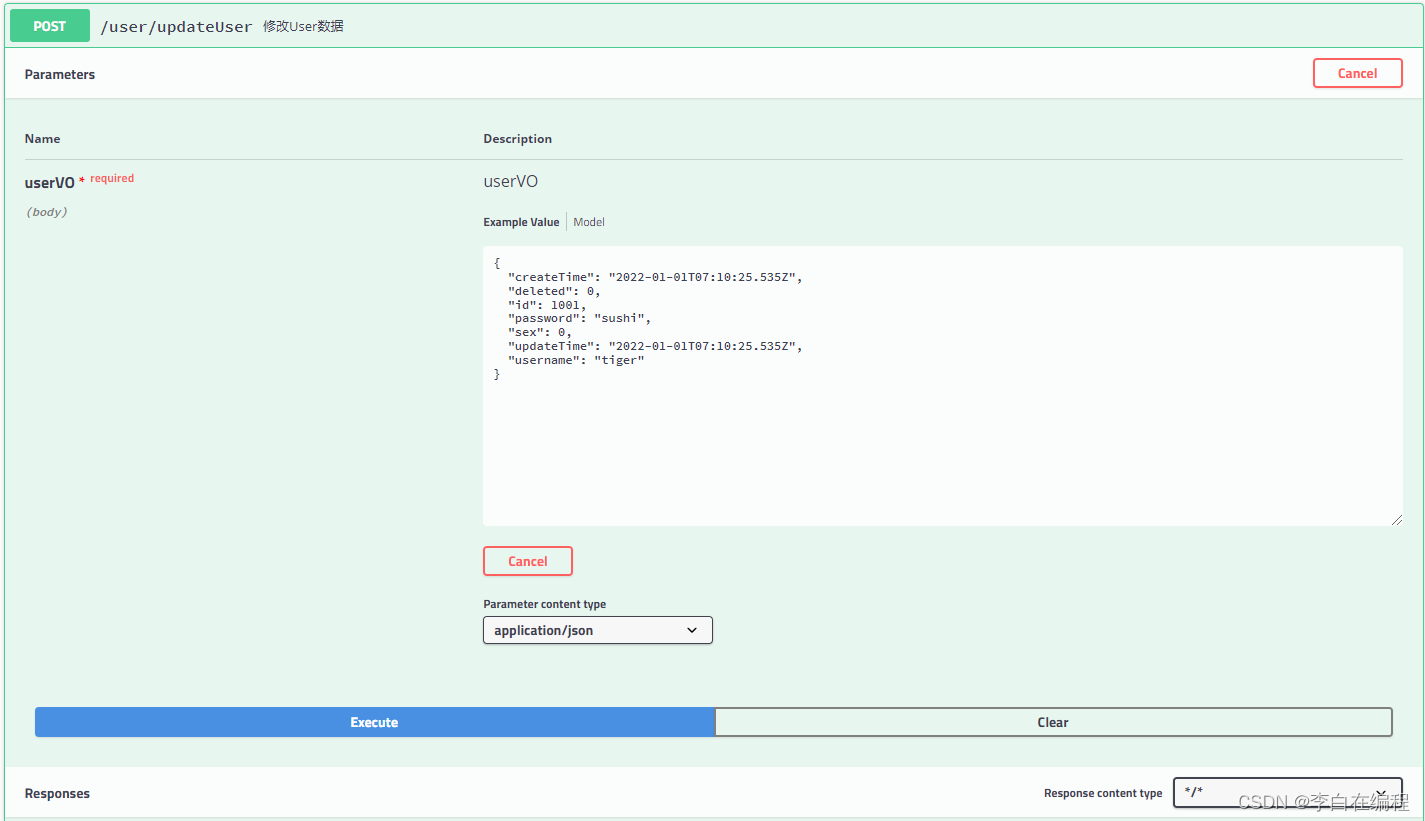The width and height of the screenshot is (1425, 821).
Task: Click the "userVO" description heading text
Action: click(510, 181)
